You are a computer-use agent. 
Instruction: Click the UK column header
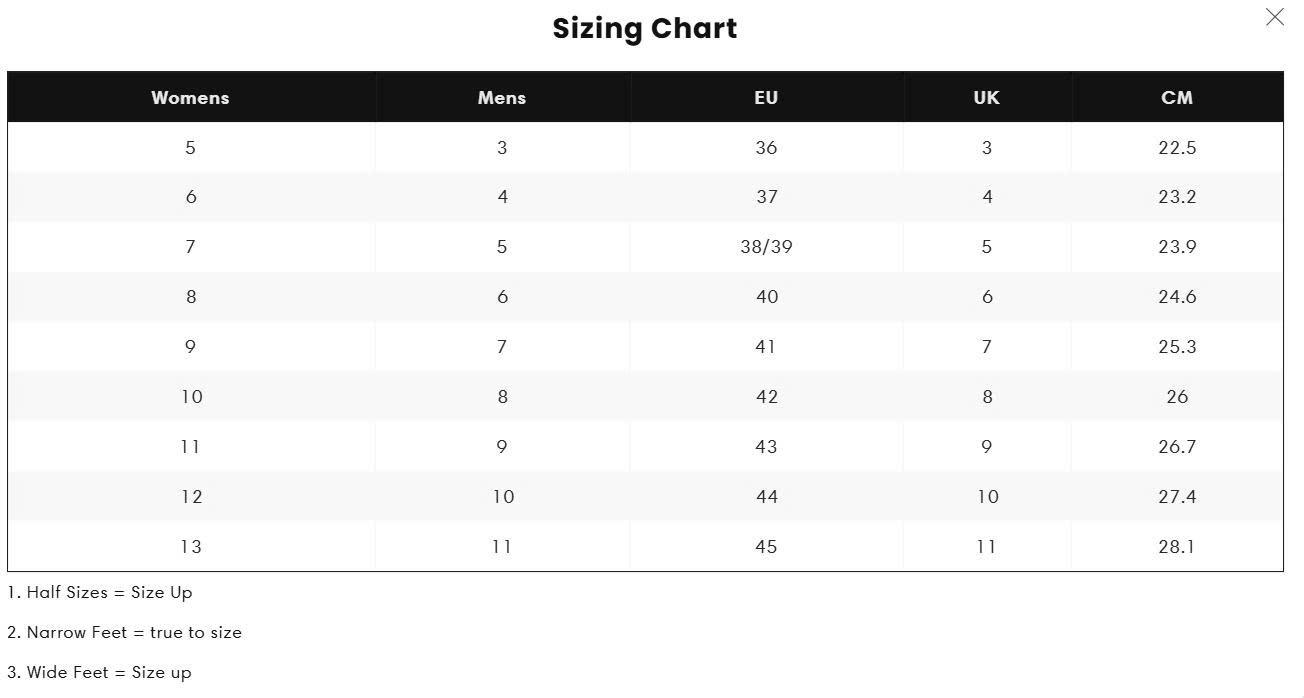[x=986, y=98]
